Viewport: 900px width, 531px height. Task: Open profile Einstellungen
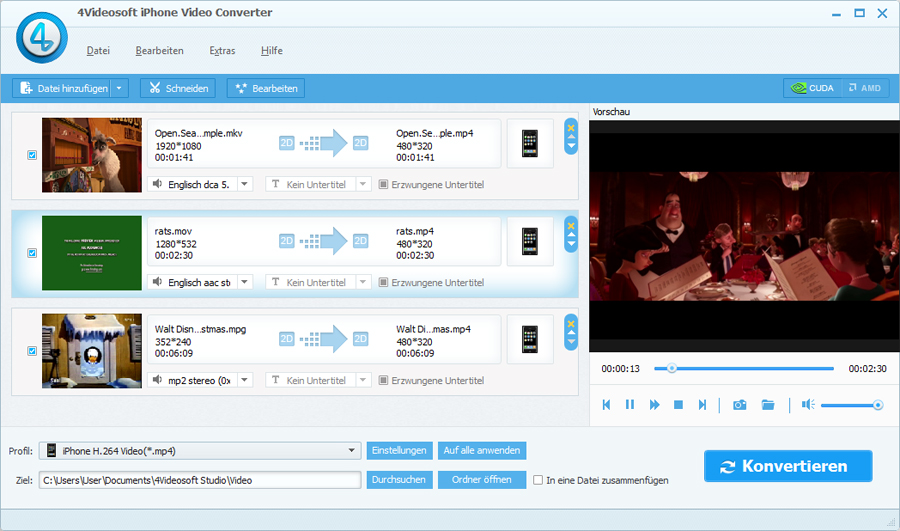tap(398, 451)
